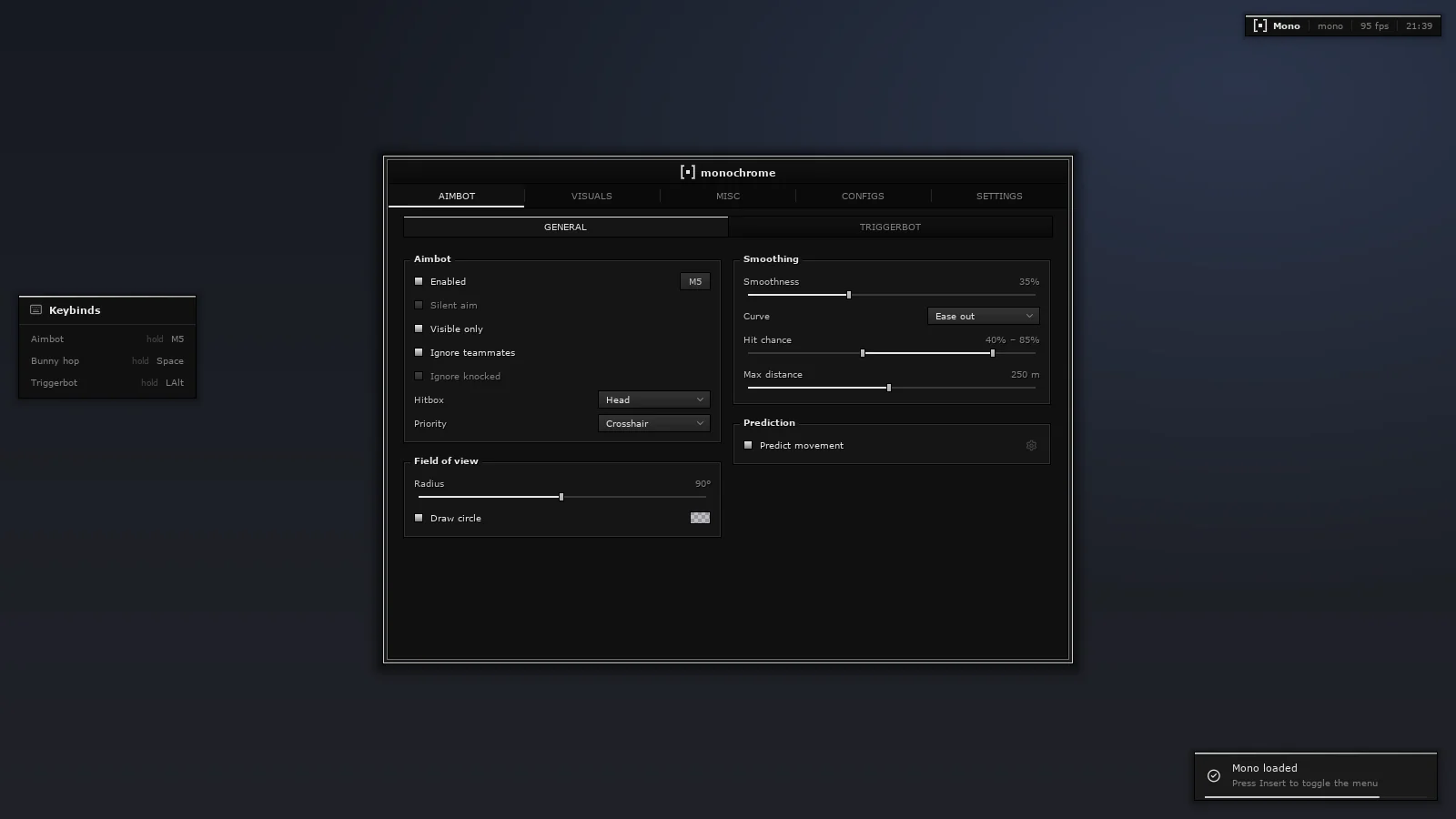Screen dimensions: 1456x819
Task: Toggle Ignore teammates checkbox
Action: tap(419, 352)
